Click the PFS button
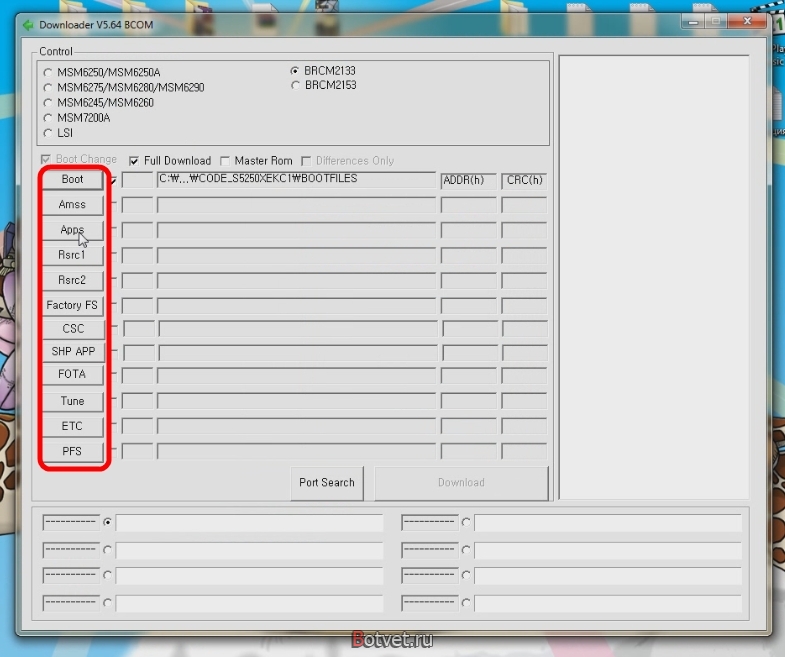The height and width of the screenshot is (657, 785). click(x=73, y=451)
